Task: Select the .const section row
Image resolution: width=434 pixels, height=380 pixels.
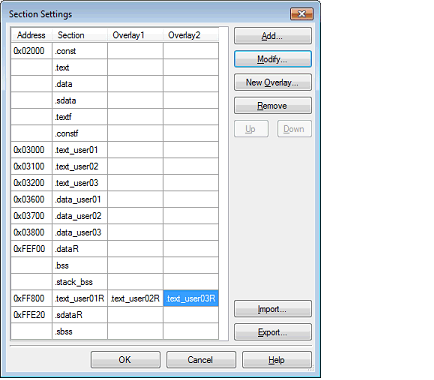Action: pyautogui.click(x=115, y=51)
